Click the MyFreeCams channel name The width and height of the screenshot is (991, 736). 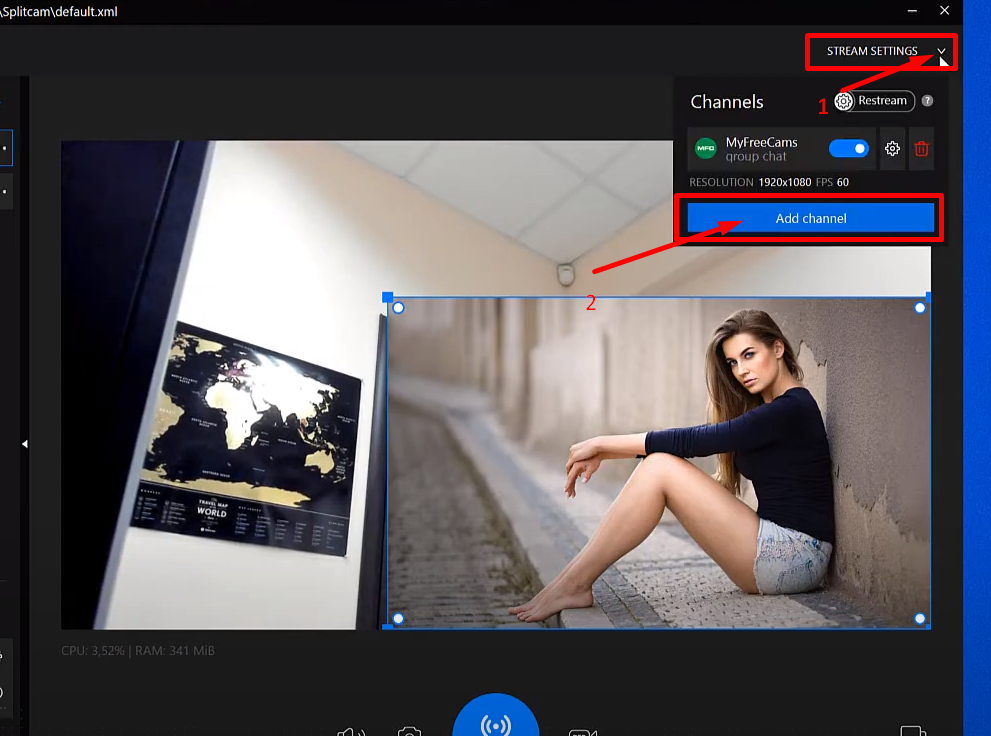click(x=761, y=142)
